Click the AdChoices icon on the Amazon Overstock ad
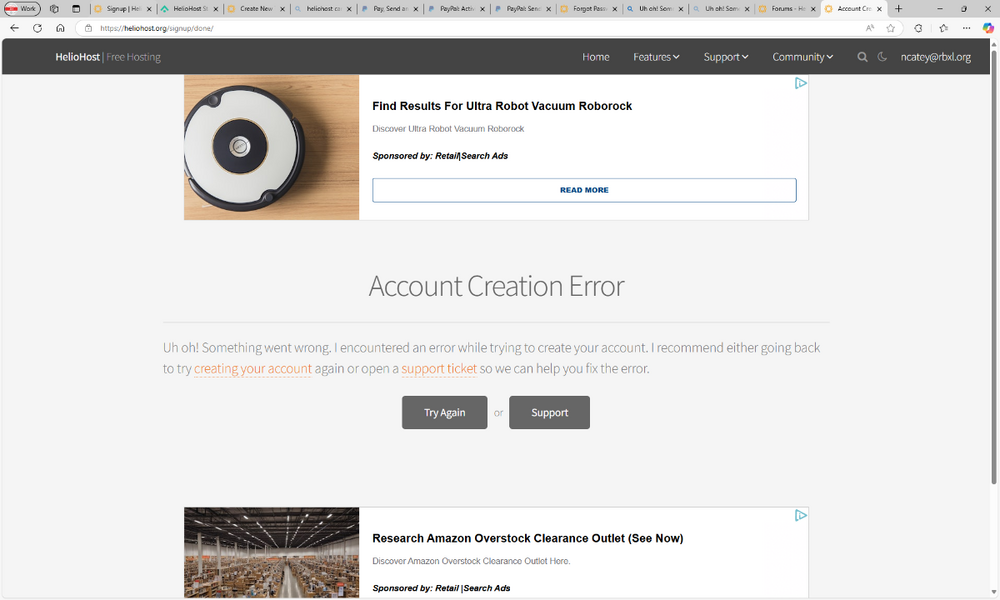The height and width of the screenshot is (600, 1000). (x=800, y=515)
